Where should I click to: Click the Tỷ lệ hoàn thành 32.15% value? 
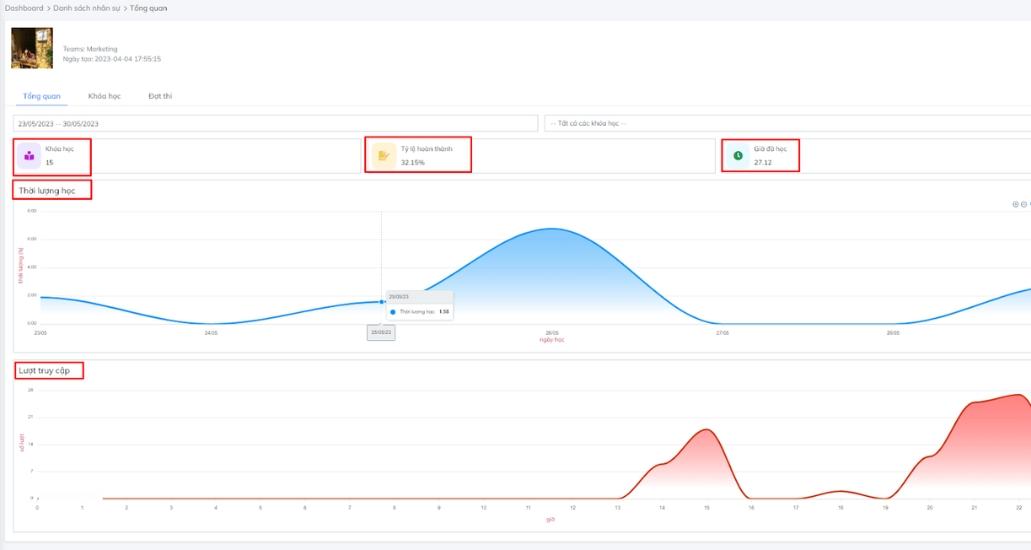tap(413, 162)
